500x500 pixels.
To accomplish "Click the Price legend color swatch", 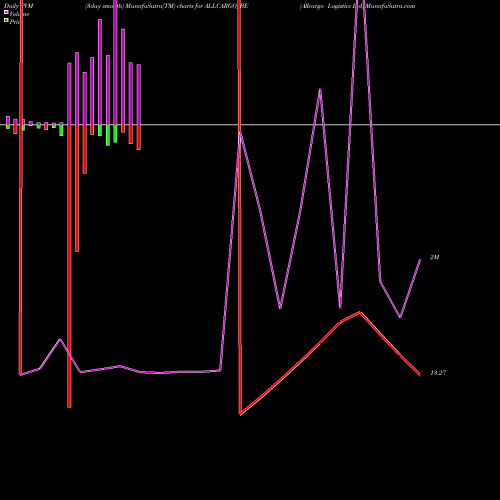I will (x=6, y=20).
